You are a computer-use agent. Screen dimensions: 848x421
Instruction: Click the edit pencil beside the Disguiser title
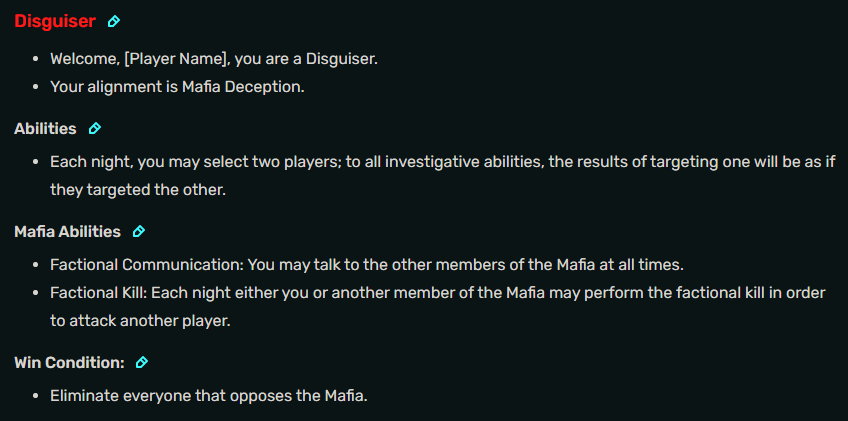coord(114,22)
